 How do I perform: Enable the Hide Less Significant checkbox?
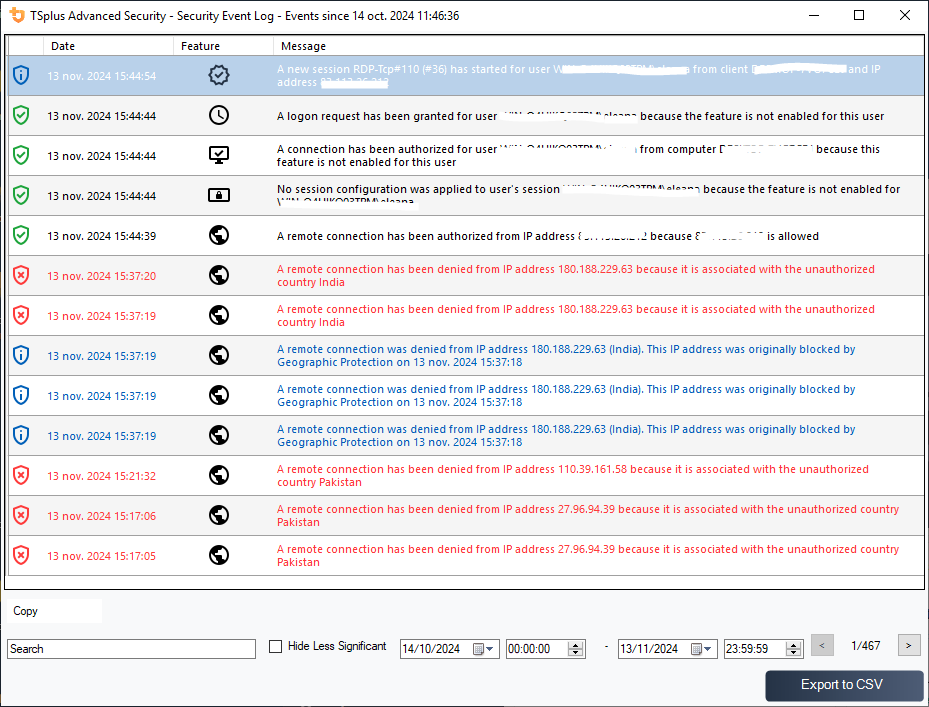[276, 647]
